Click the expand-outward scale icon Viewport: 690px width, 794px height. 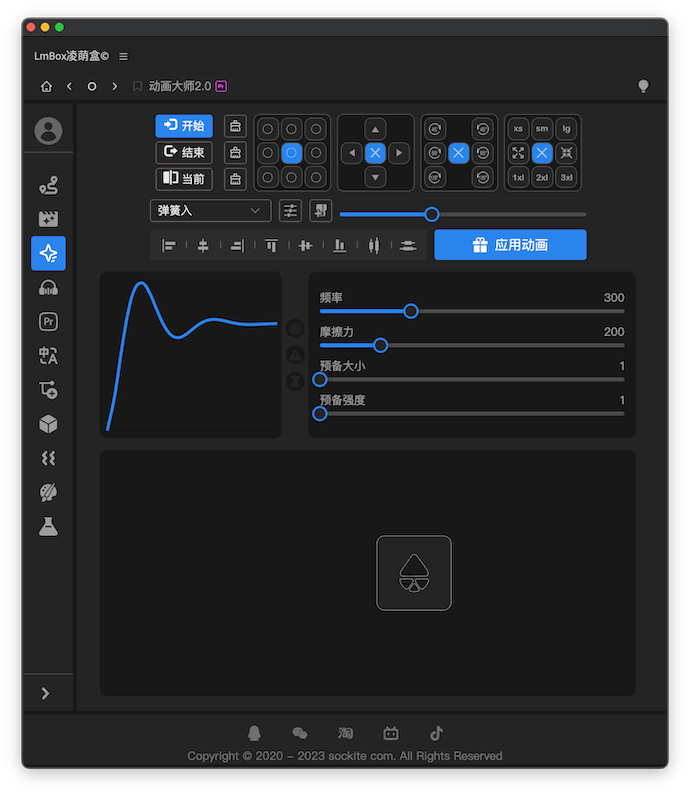point(518,153)
